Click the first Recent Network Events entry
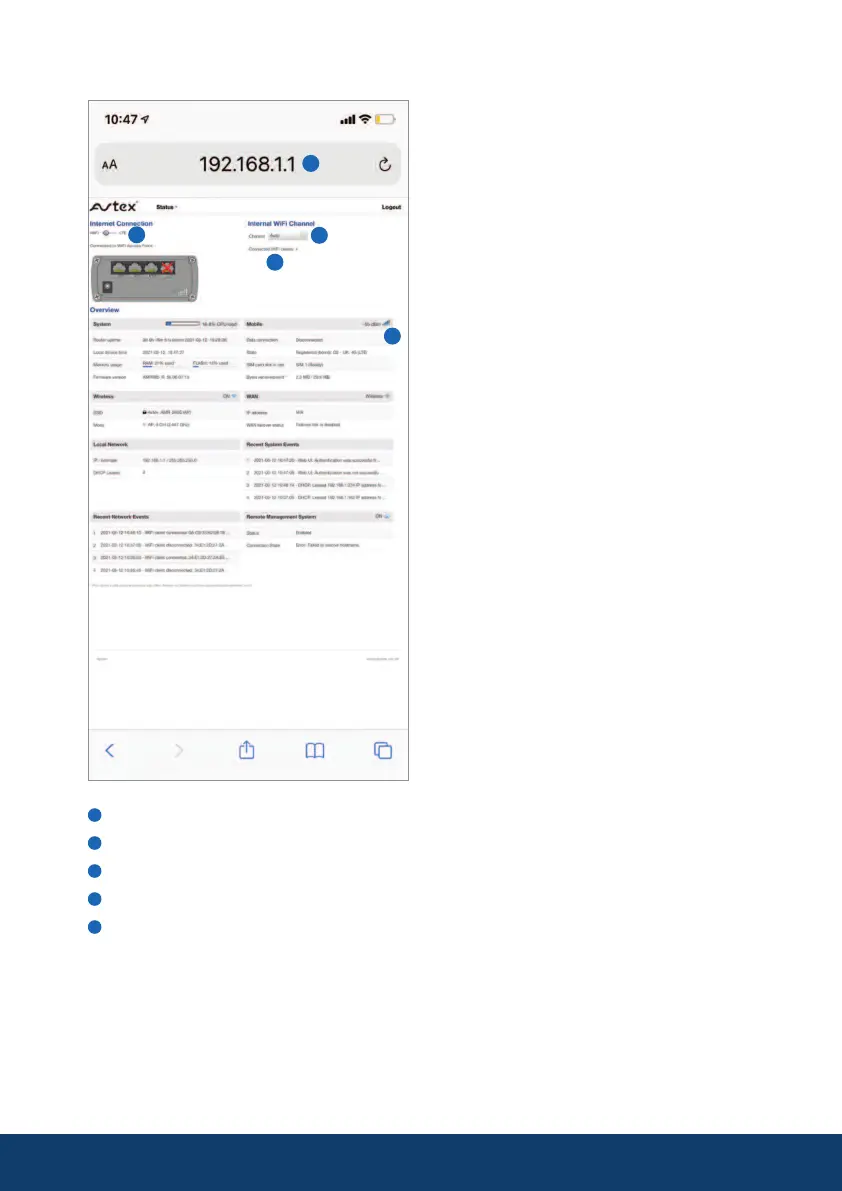The width and height of the screenshot is (842, 1191). (161, 532)
